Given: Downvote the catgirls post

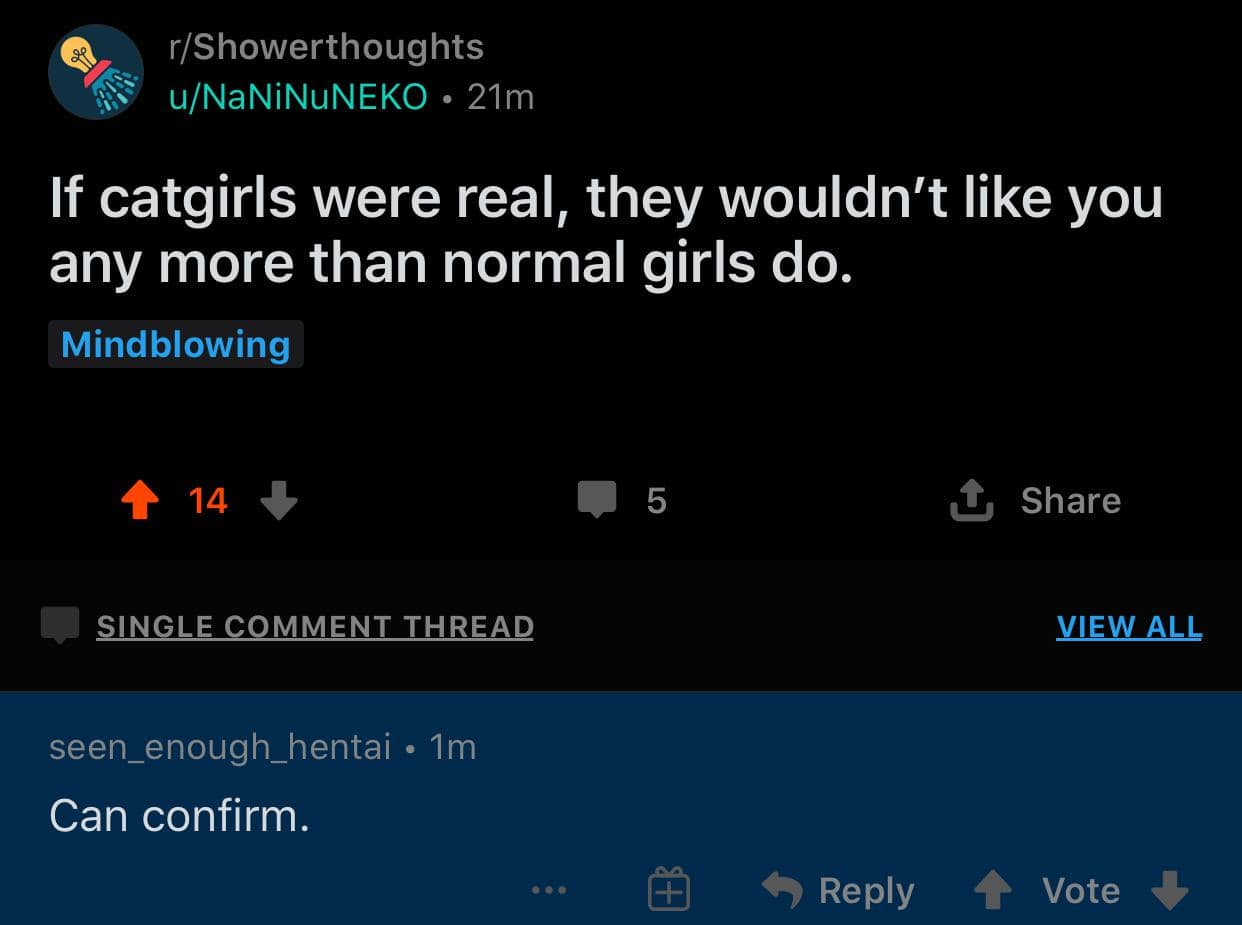Looking at the screenshot, I should [279, 500].
